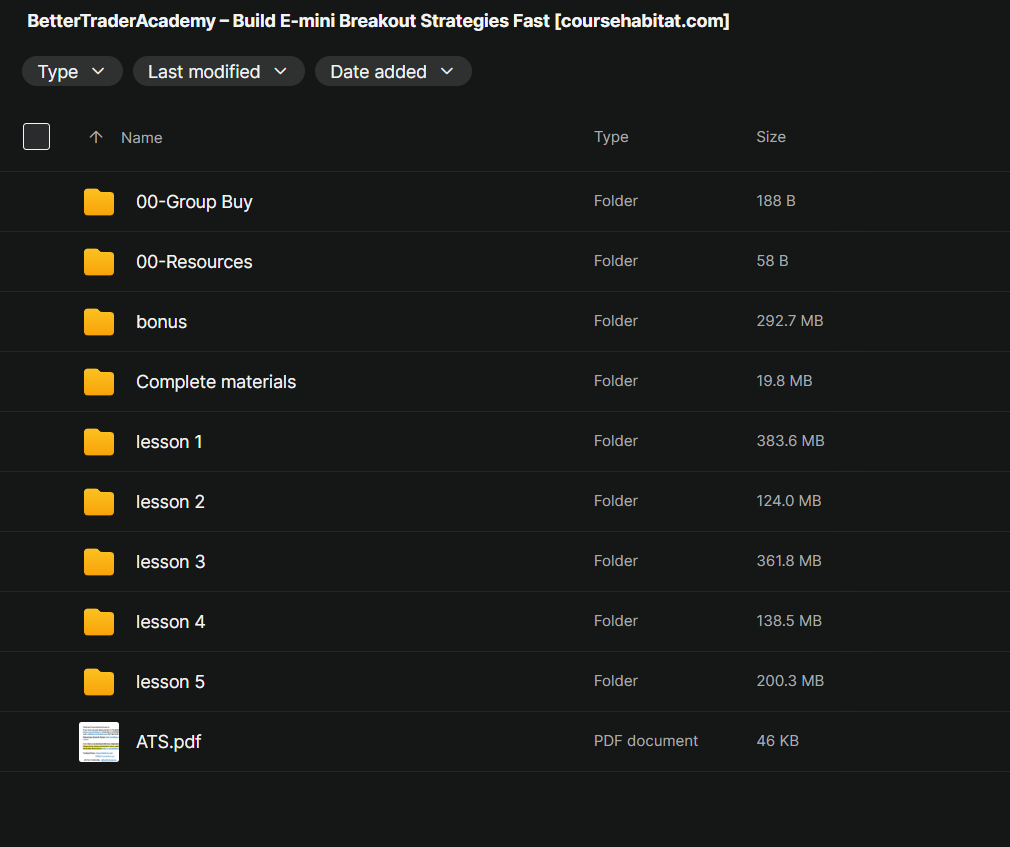Sort by the Type column header
Viewport: 1010px width, 847px height.
pos(611,137)
